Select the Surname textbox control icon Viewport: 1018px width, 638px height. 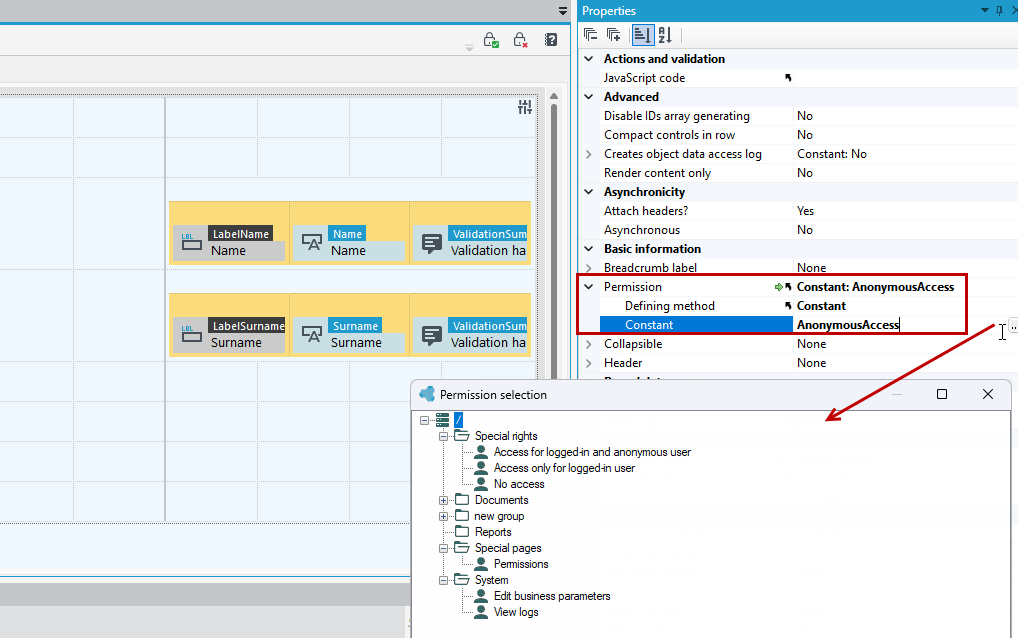(x=312, y=334)
